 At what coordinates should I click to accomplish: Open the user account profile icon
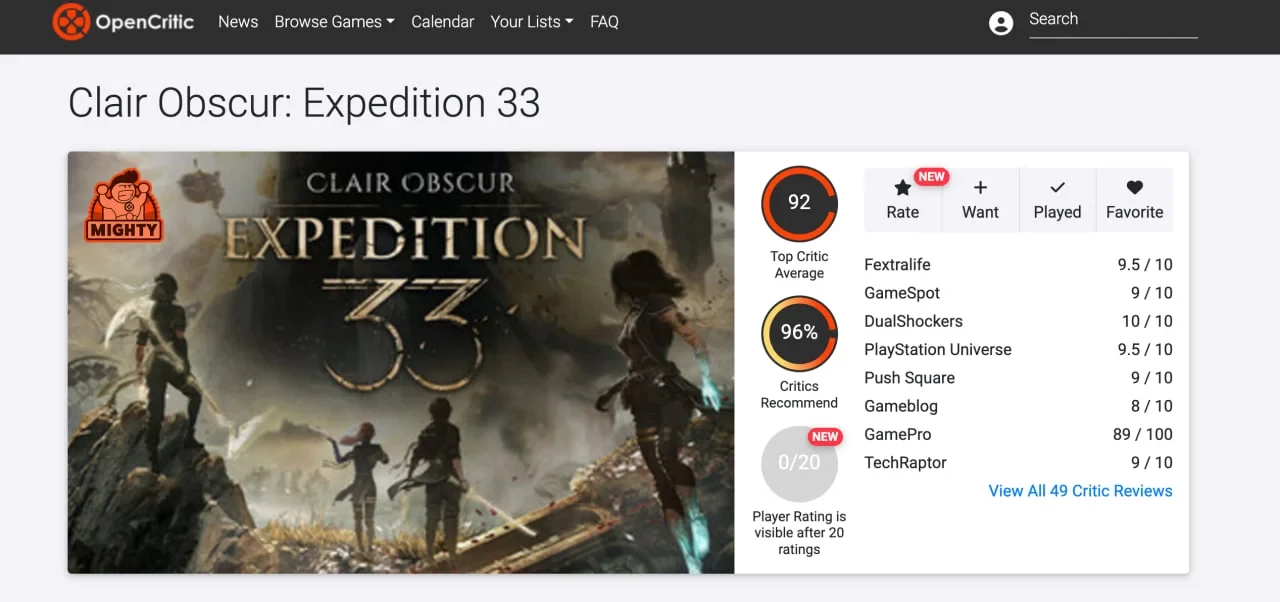coord(1000,23)
